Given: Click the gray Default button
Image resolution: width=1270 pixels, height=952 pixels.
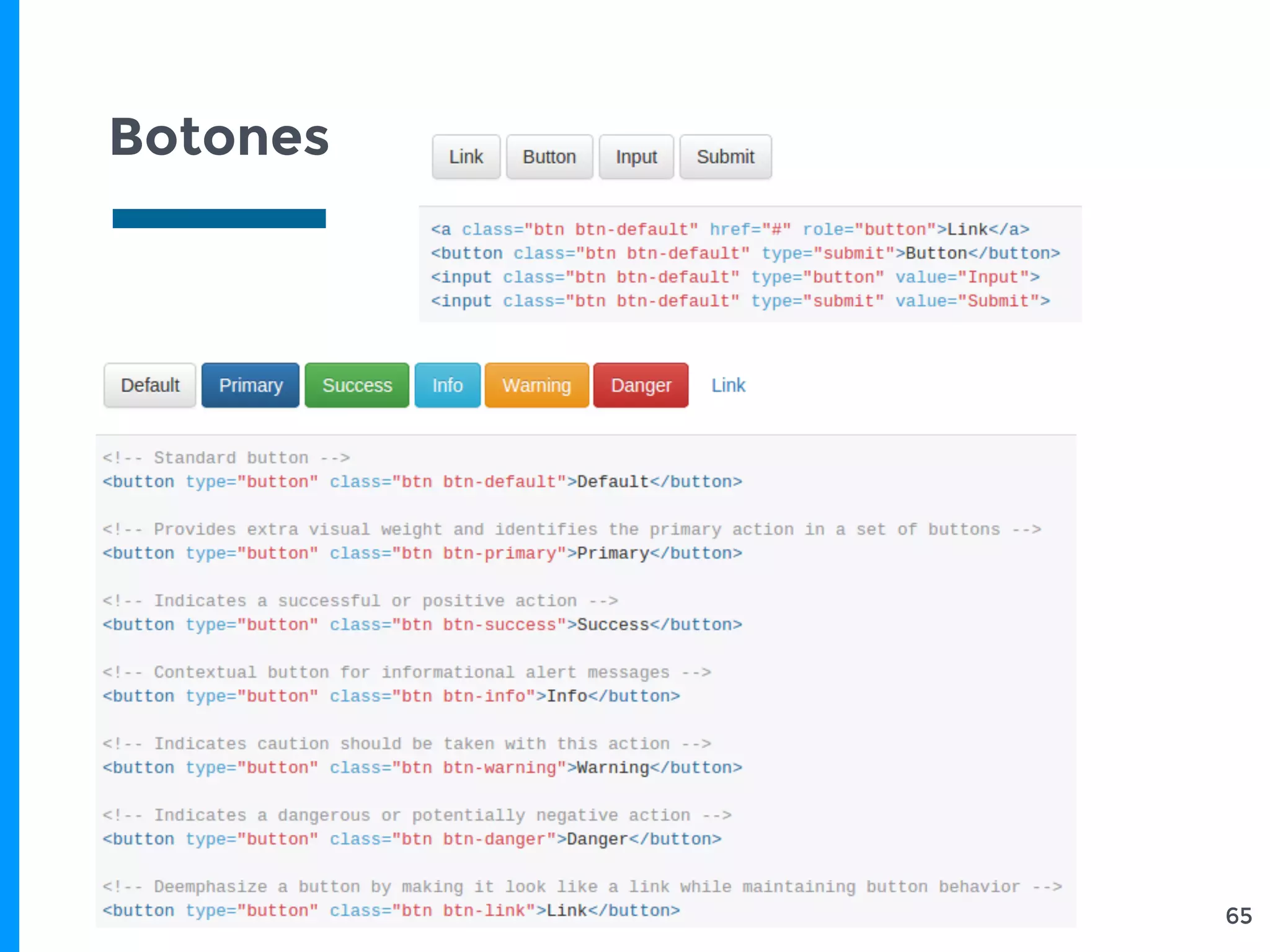Looking at the screenshot, I should pyautogui.click(x=150, y=385).
